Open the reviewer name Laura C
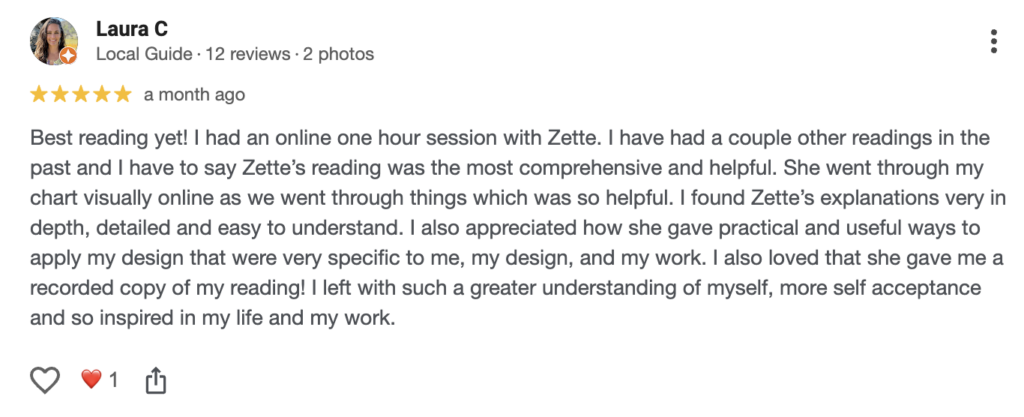This screenshot has height=417, width=1024. tap(131, 29)
